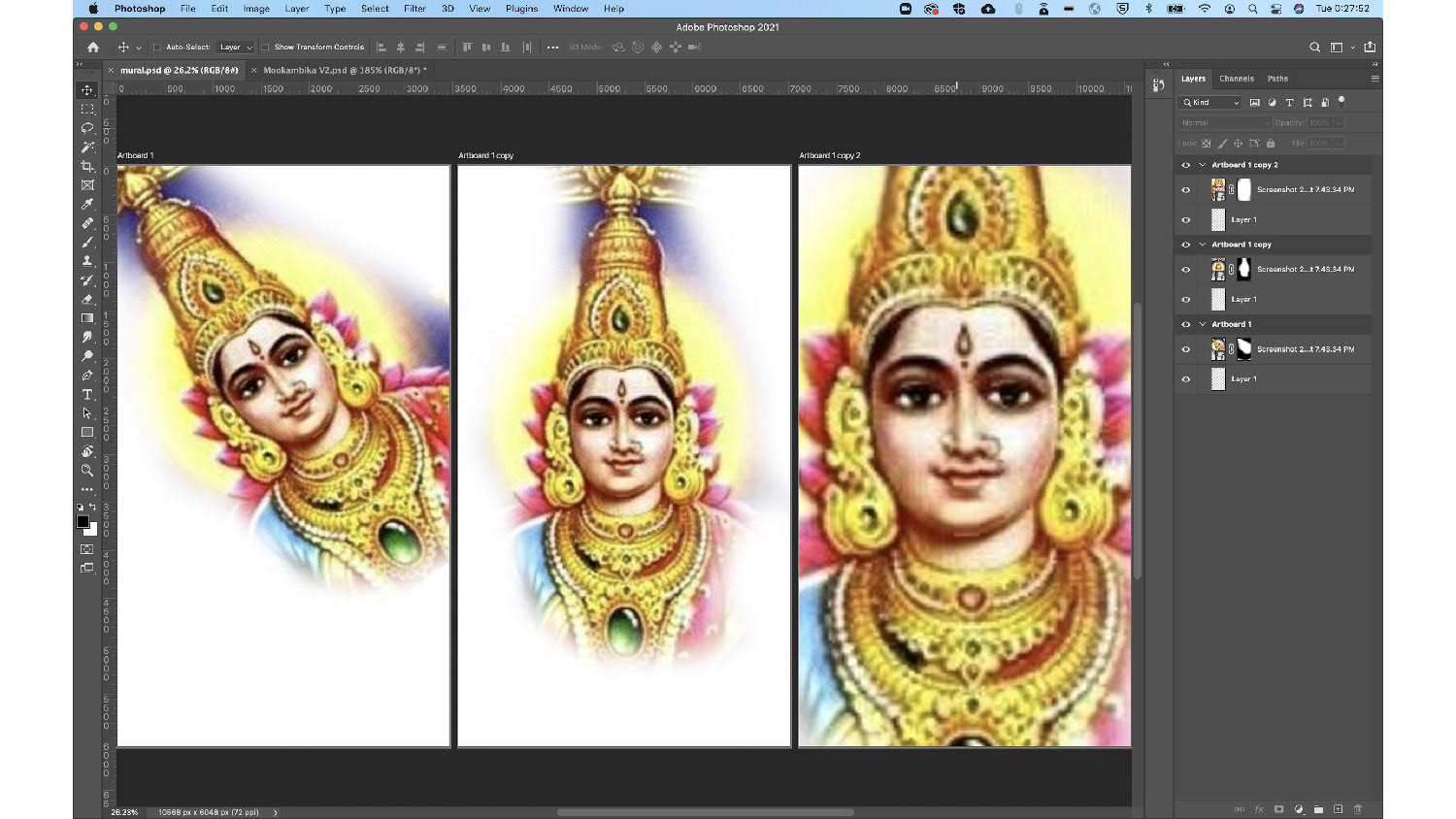This screenshot has width=1456, height=819.
Task: Click the Share document icon
Action: tap(1370, 47)
